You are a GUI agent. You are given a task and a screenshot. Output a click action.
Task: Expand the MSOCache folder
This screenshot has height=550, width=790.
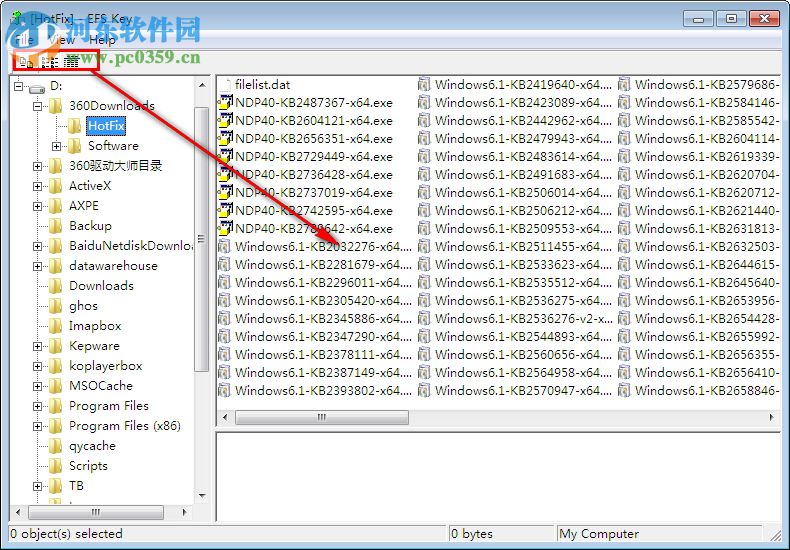pyautogui.click(x=37, y=386)
